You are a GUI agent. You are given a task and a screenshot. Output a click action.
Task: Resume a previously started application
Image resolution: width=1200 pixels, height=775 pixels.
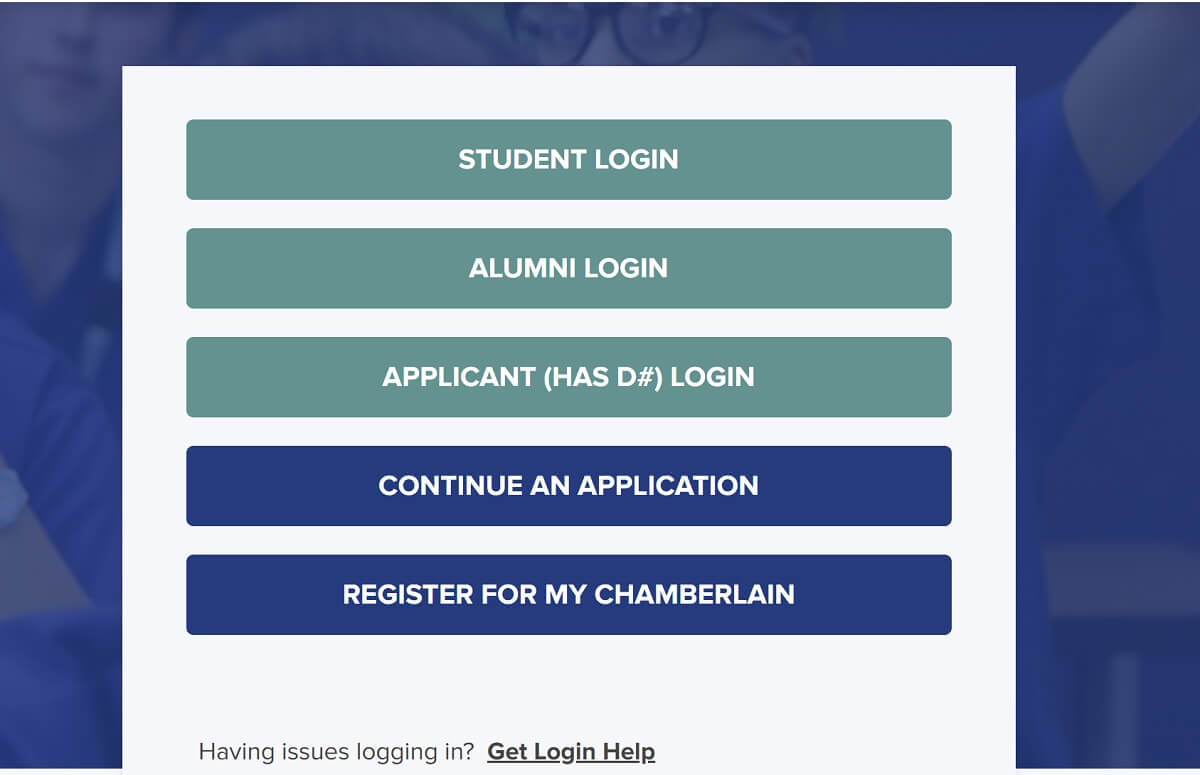coord(568,486)
